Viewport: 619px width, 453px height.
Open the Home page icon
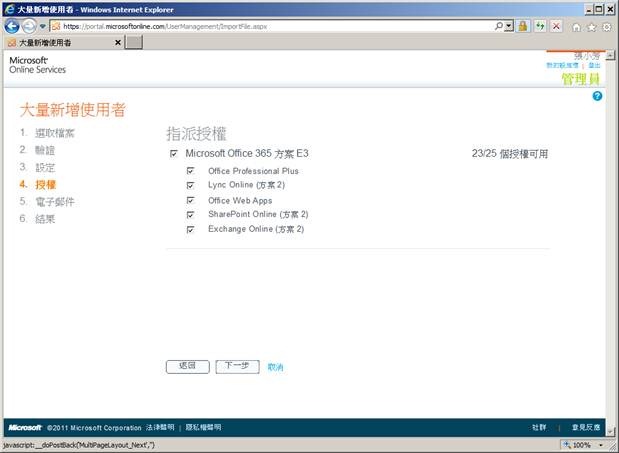point(576,27)
